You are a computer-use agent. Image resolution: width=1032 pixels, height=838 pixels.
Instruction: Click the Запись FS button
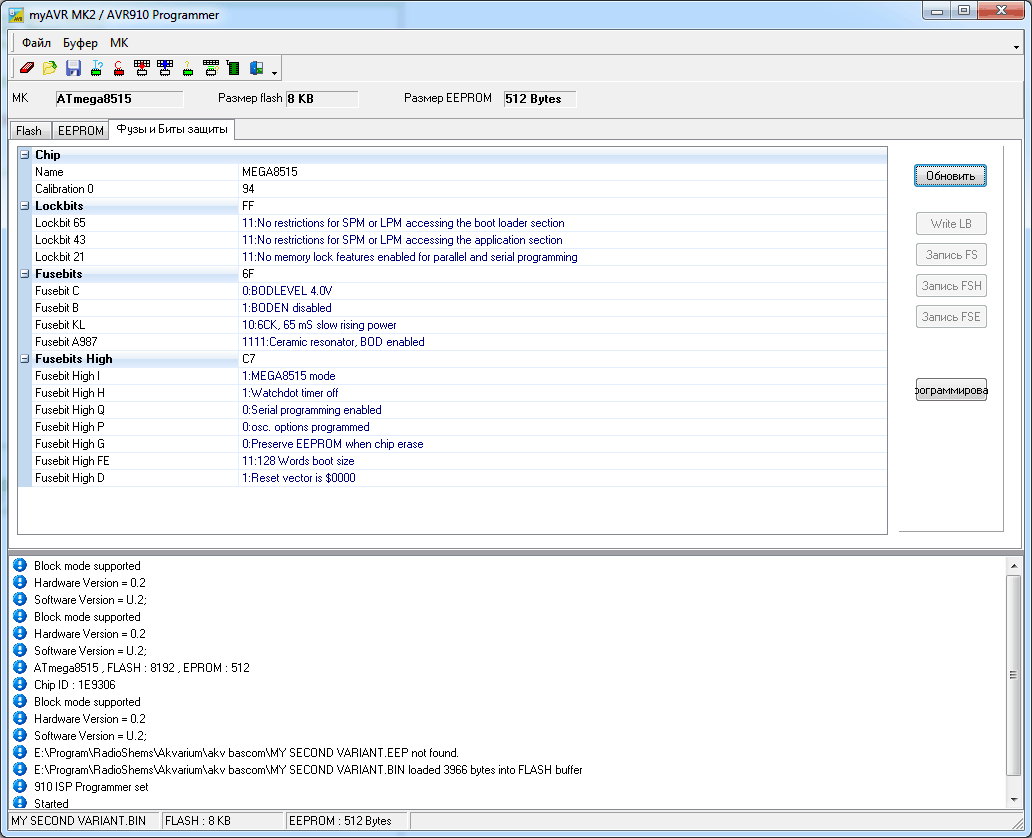[x=951, y=255]
